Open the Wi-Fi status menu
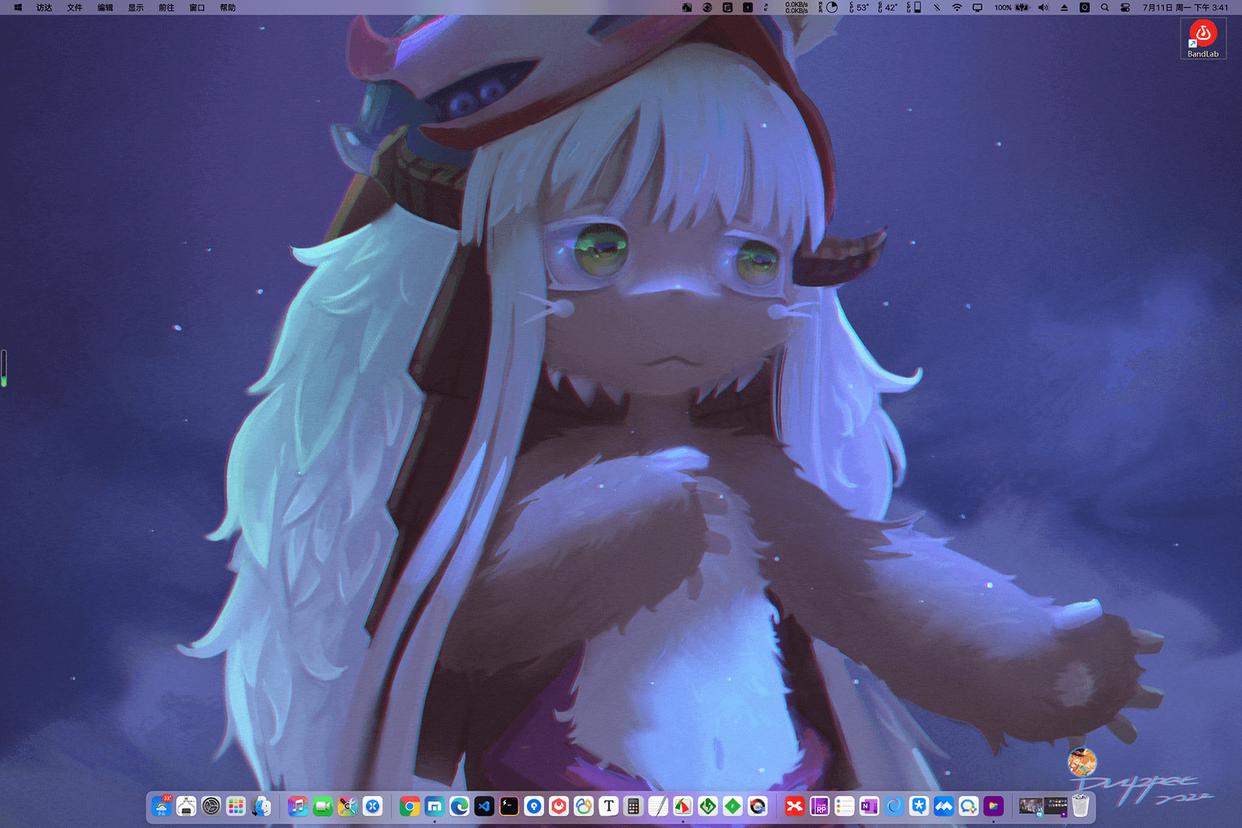This screenshot has height=828, width=1242. [x=956, y=7]
